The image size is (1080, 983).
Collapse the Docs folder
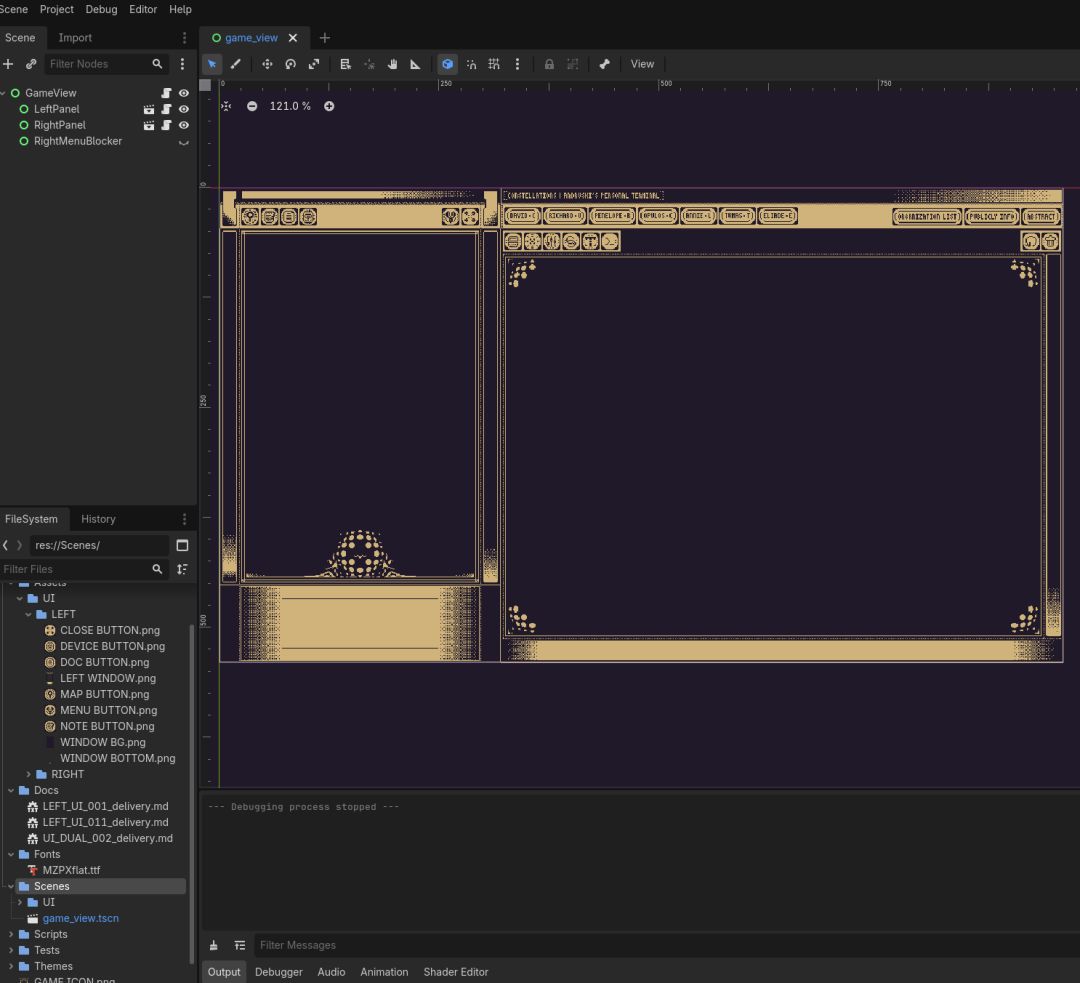(11, 790)
